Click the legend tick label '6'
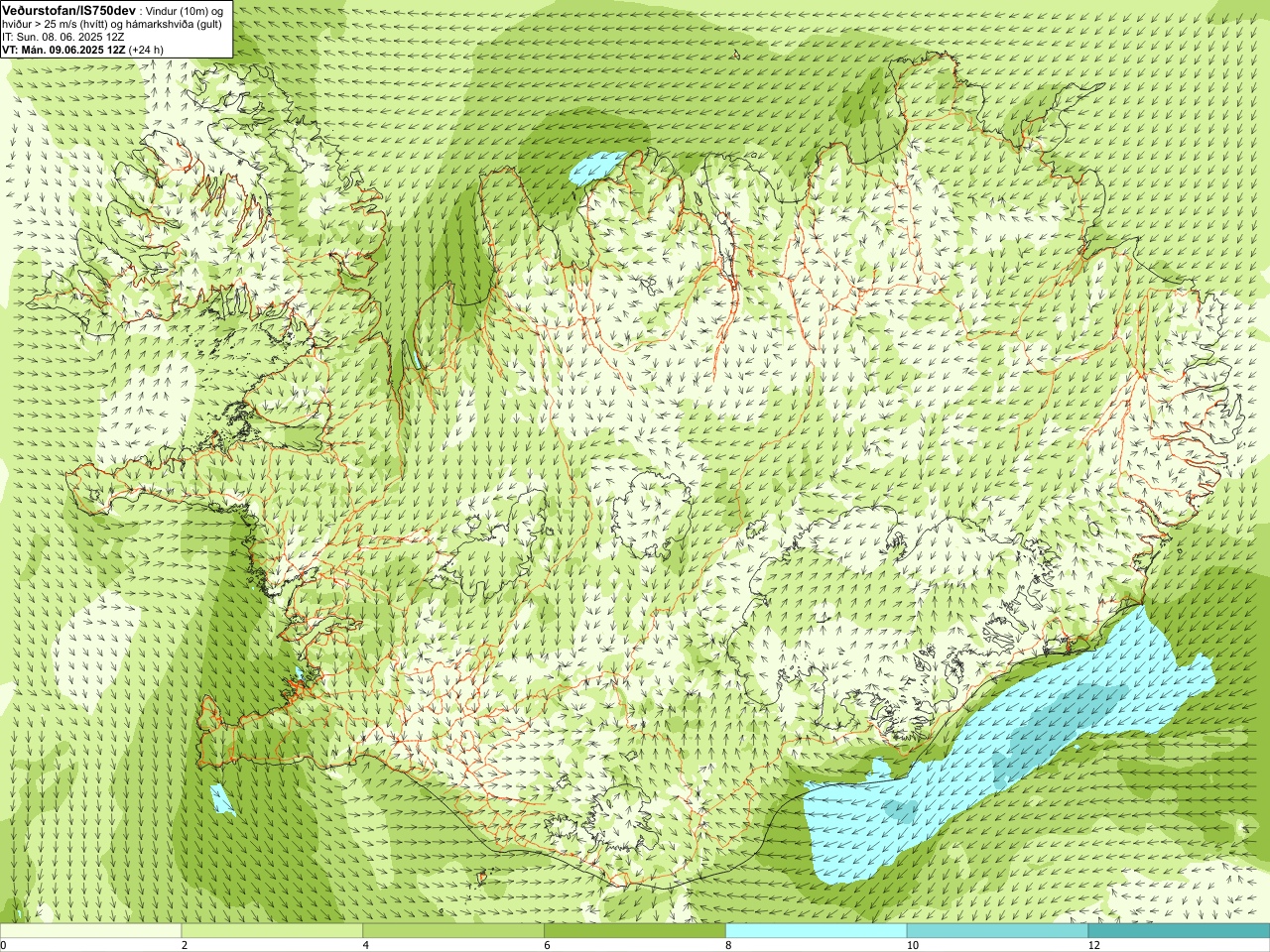Screen dimensions: 1270x952 (x=547, y=945)
